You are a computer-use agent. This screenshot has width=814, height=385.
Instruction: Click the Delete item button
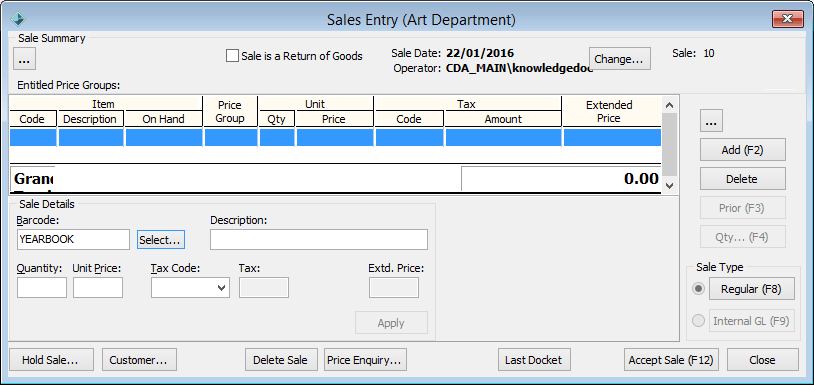742,179
